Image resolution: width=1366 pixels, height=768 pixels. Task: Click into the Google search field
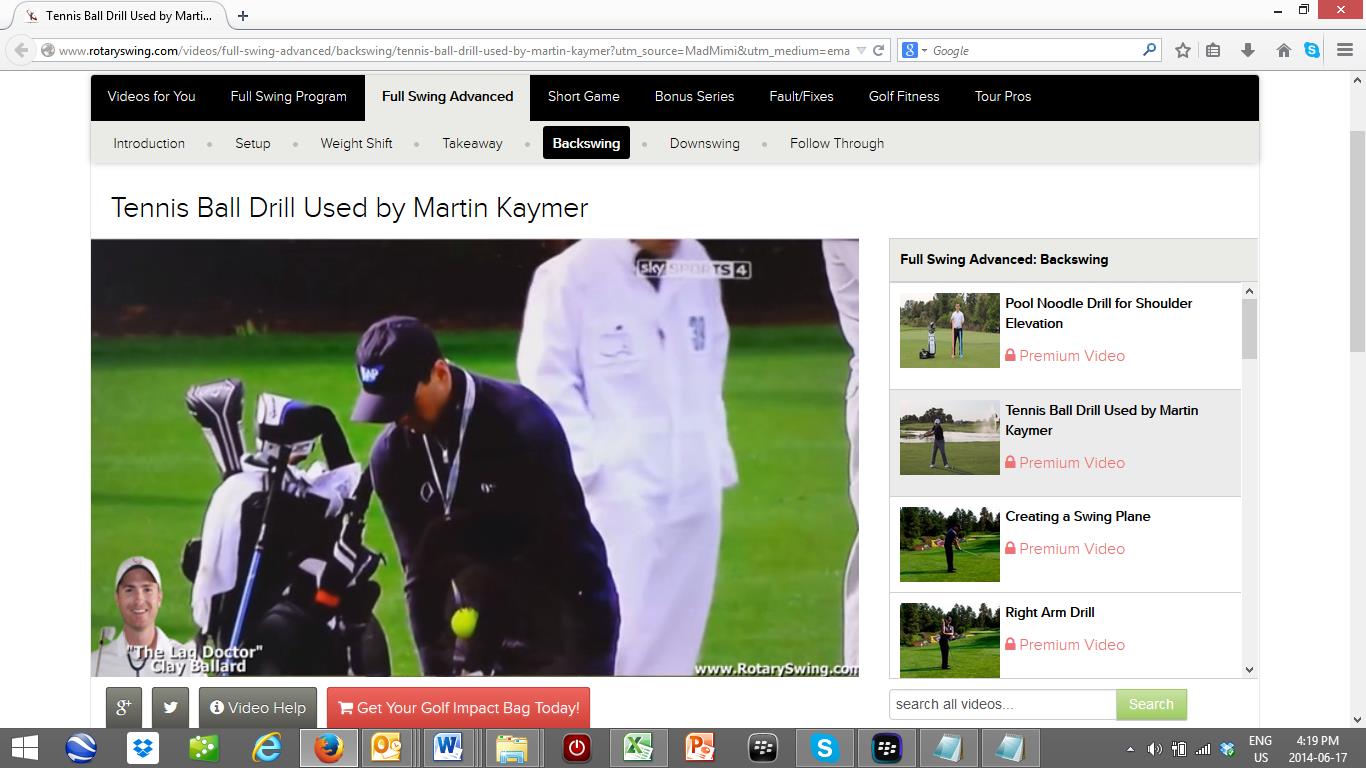1035,50
